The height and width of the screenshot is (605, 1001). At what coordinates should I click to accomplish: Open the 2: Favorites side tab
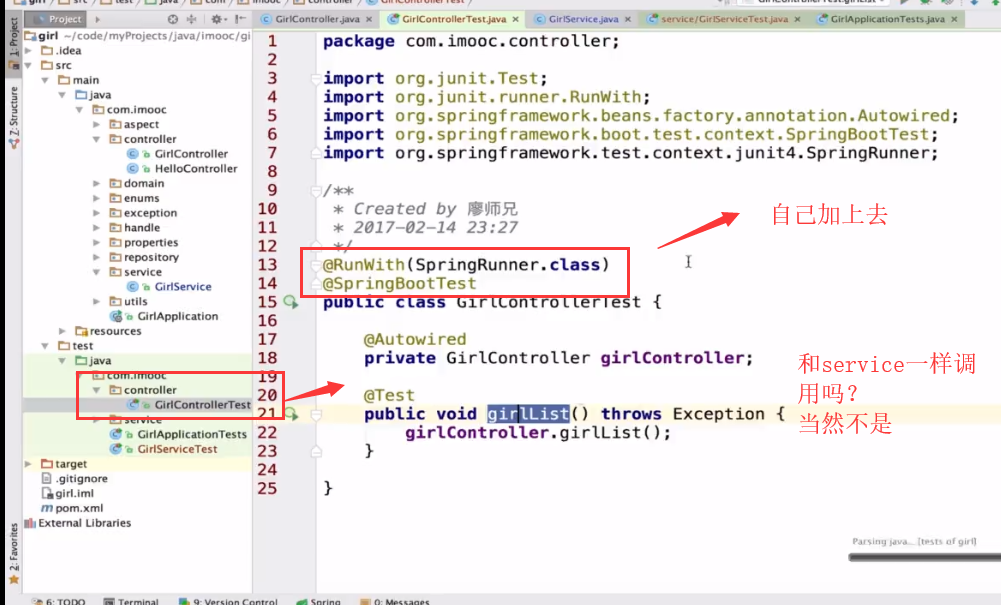click(13, 554)
